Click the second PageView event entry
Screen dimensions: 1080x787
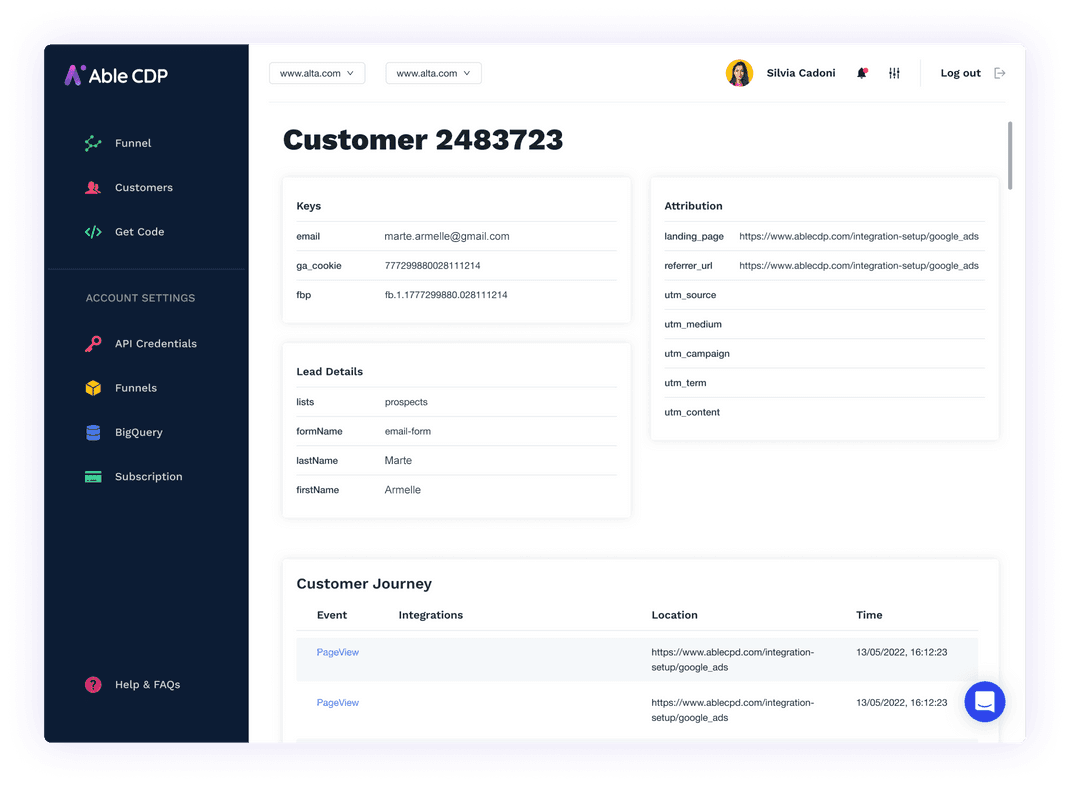[x=337, y=702]
